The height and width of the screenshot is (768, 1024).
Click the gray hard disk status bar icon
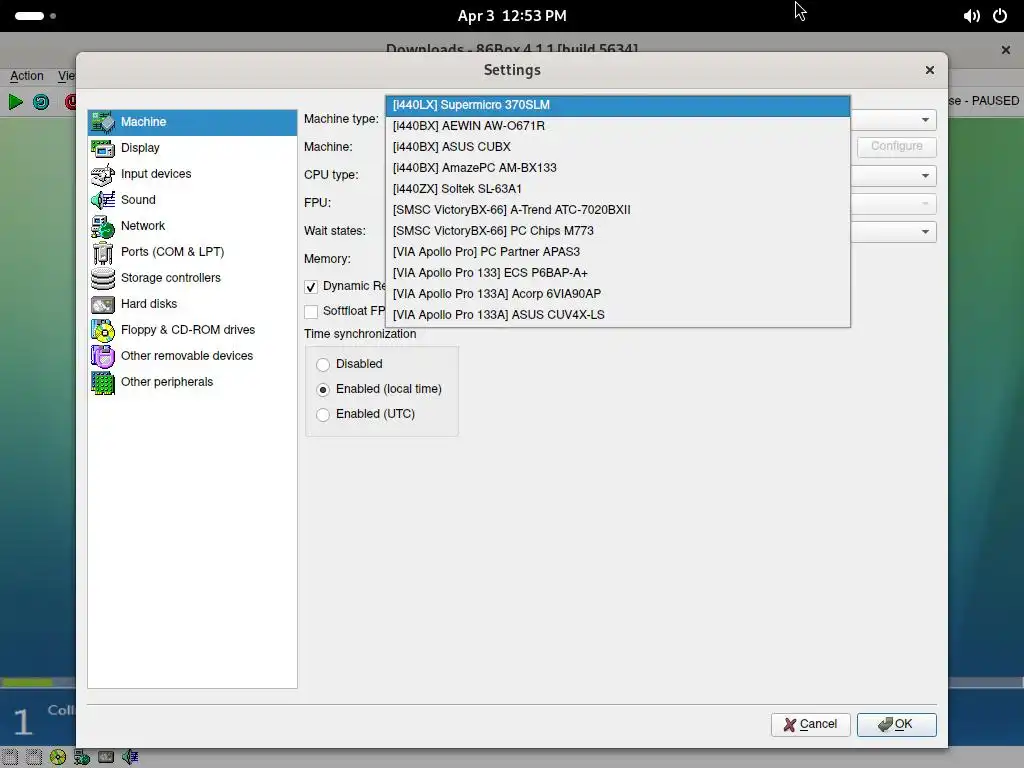[106, 757]
